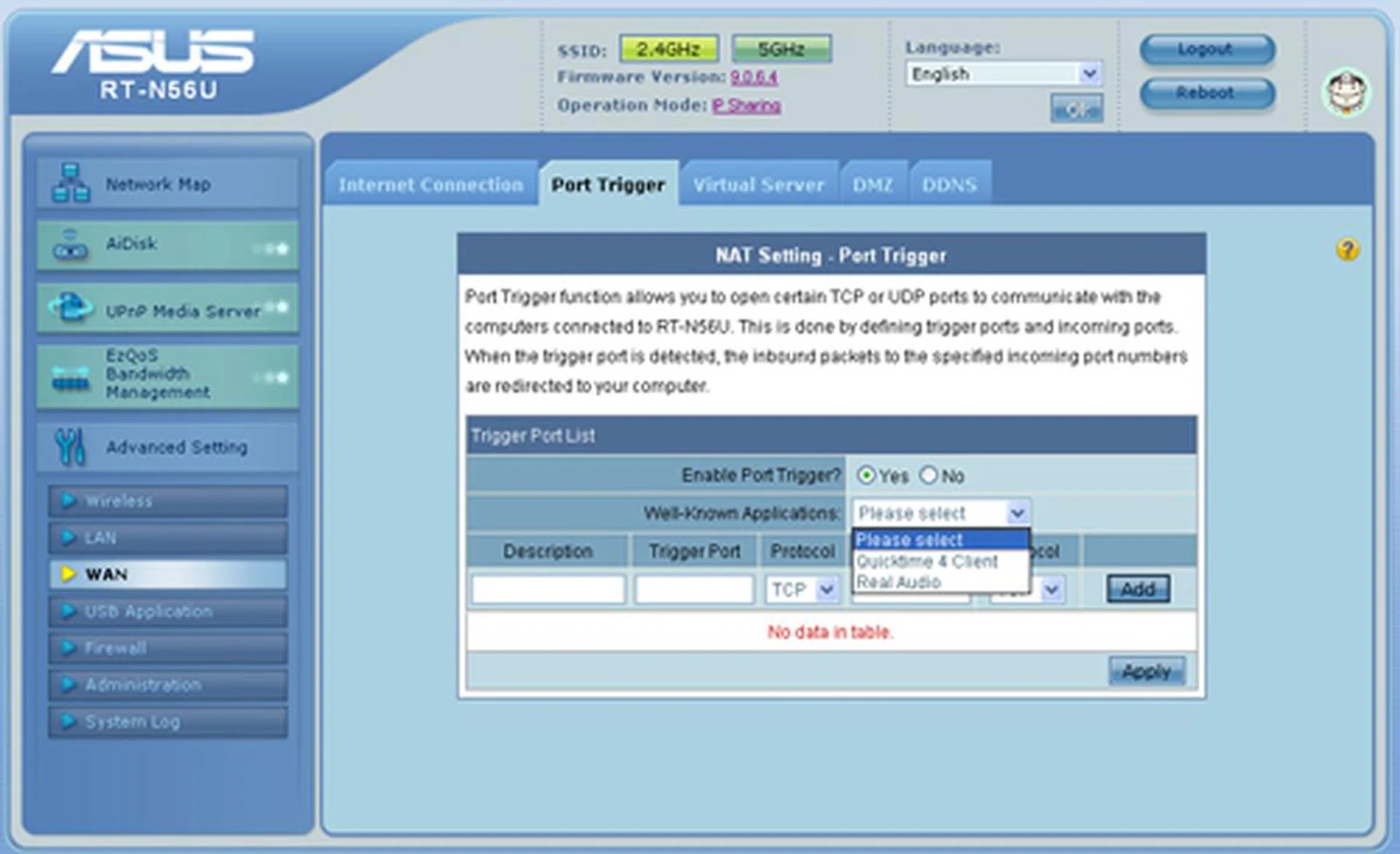This screenshot has height=854, width=1400.
Task: Open the DDNS tab
Action: pos(949,185)
